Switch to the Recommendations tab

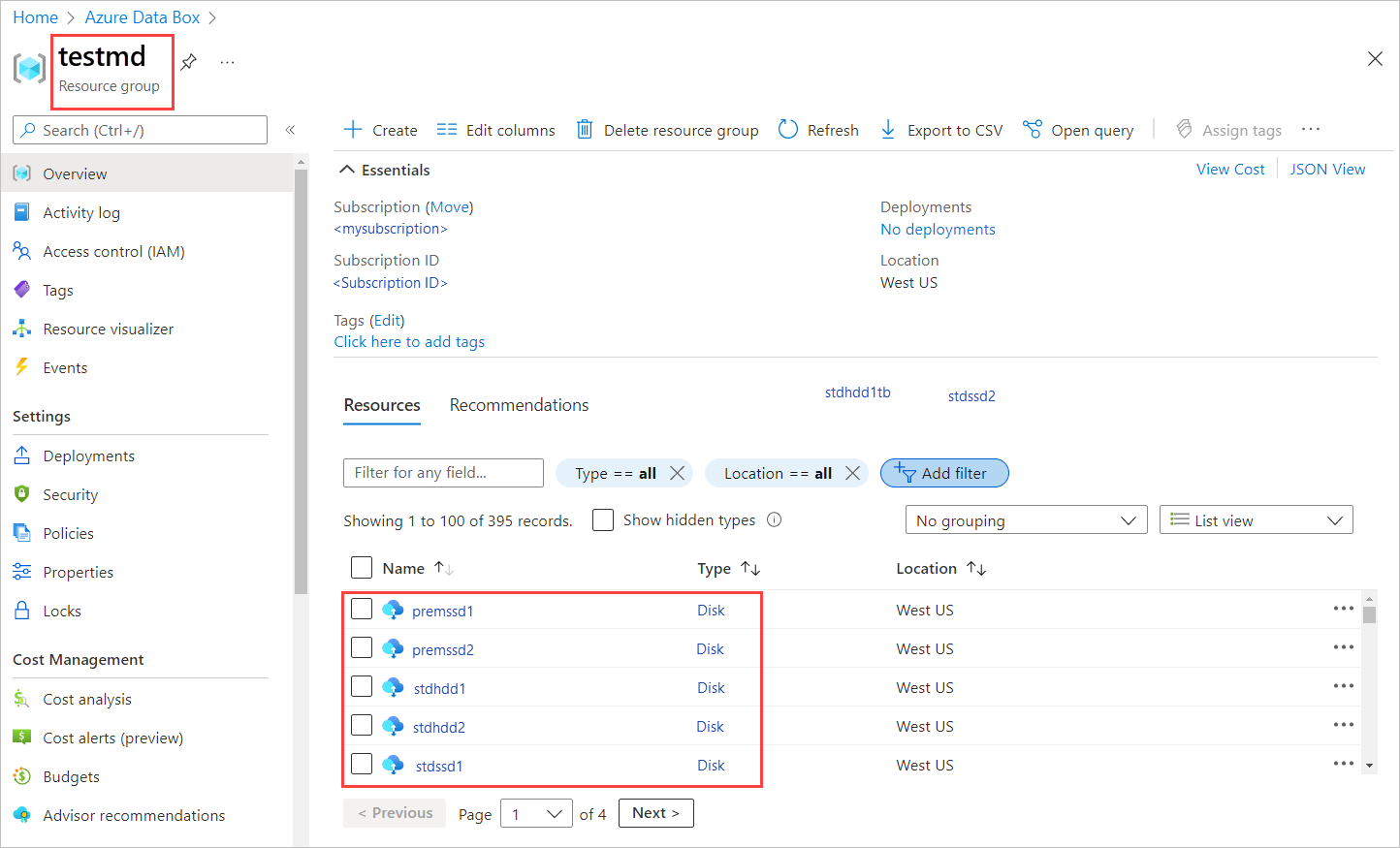pos(519,404)
